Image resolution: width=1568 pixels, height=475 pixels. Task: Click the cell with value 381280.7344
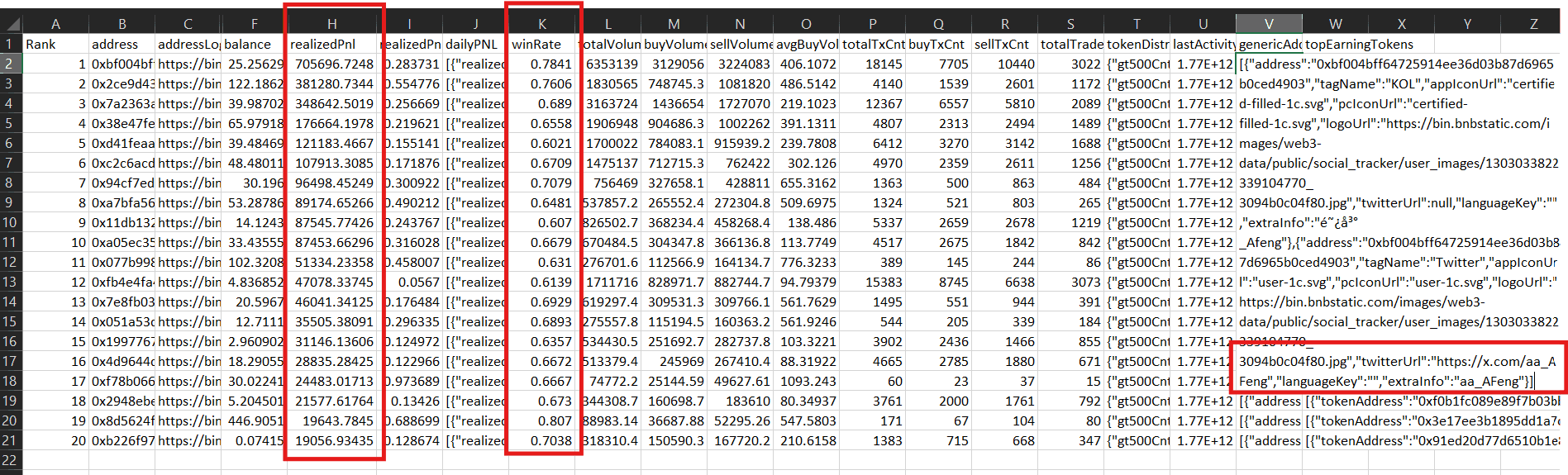331,83
